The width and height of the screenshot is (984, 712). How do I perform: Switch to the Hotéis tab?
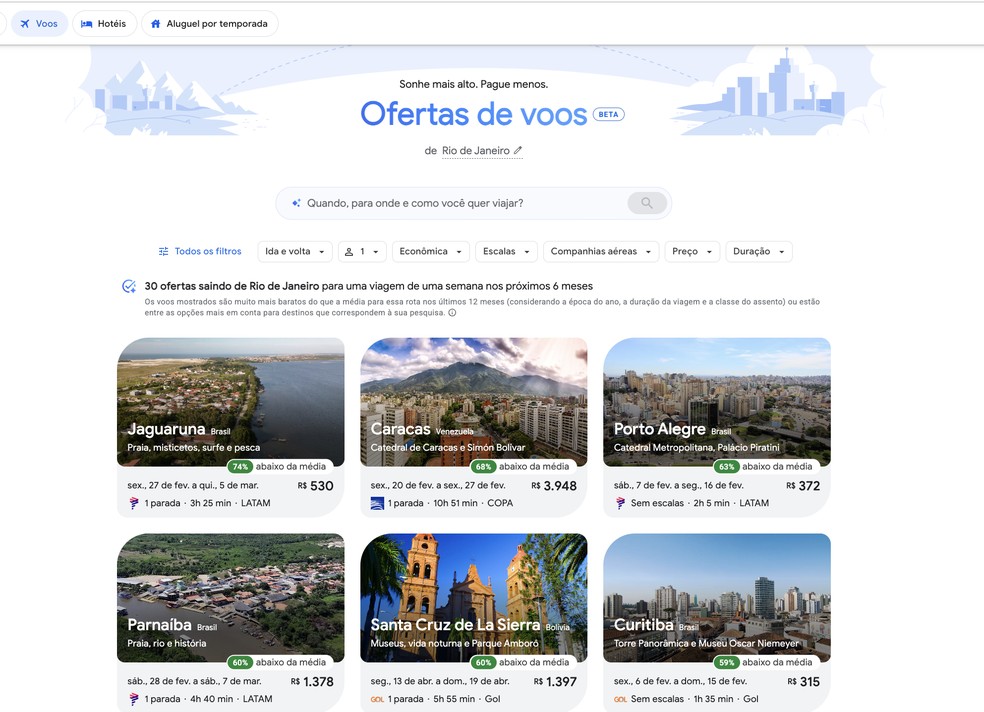click(x=104, y=22)
